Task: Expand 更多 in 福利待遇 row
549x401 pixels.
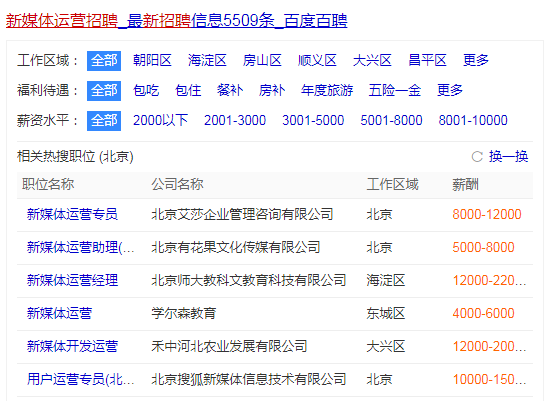Action: click(450, 91)
